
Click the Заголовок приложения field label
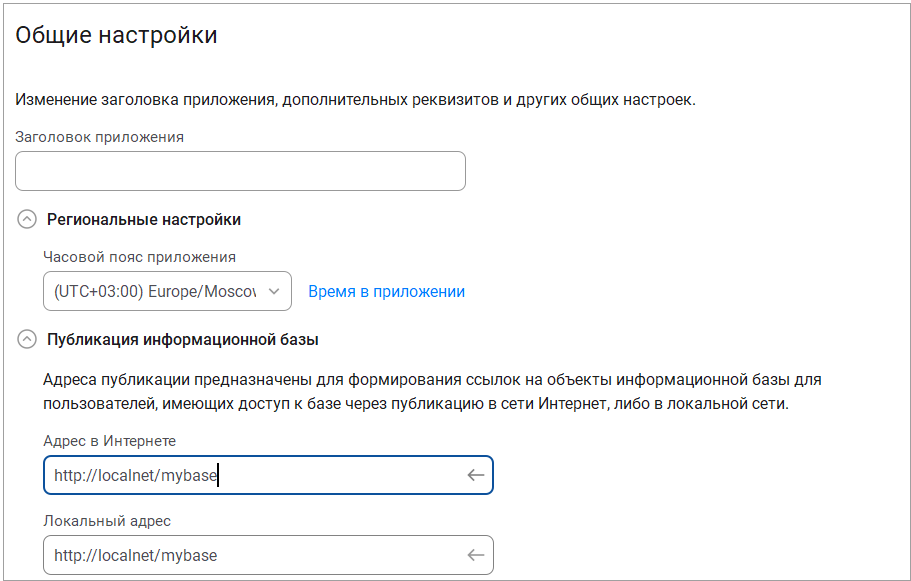(x=99, y=137)
